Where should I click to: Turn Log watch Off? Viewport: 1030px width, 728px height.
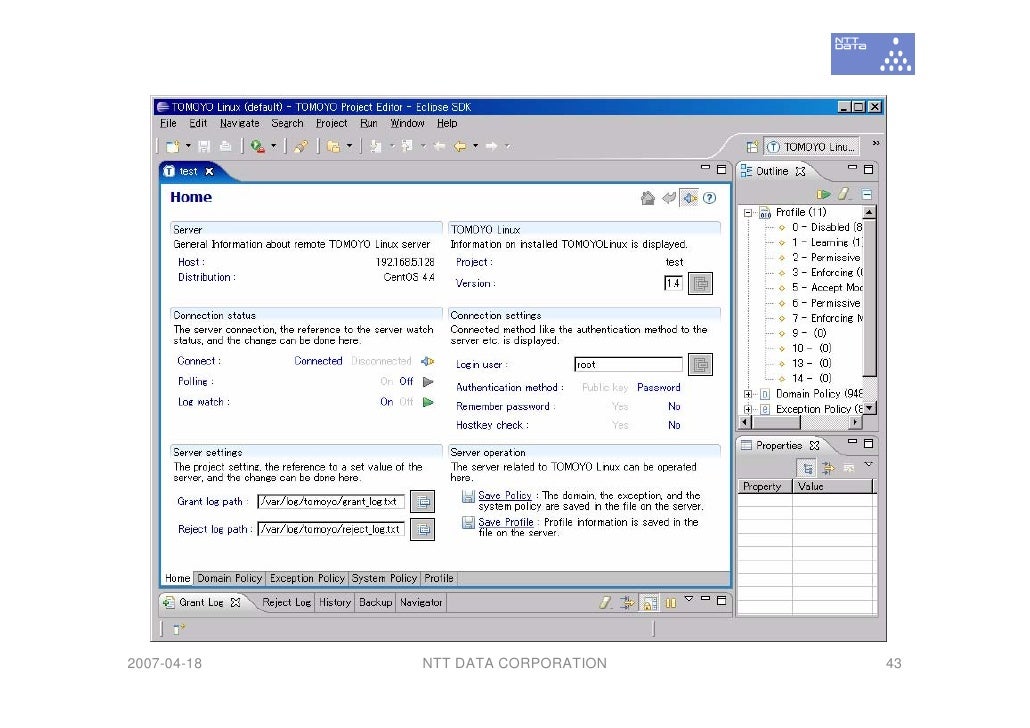point(406,402)
